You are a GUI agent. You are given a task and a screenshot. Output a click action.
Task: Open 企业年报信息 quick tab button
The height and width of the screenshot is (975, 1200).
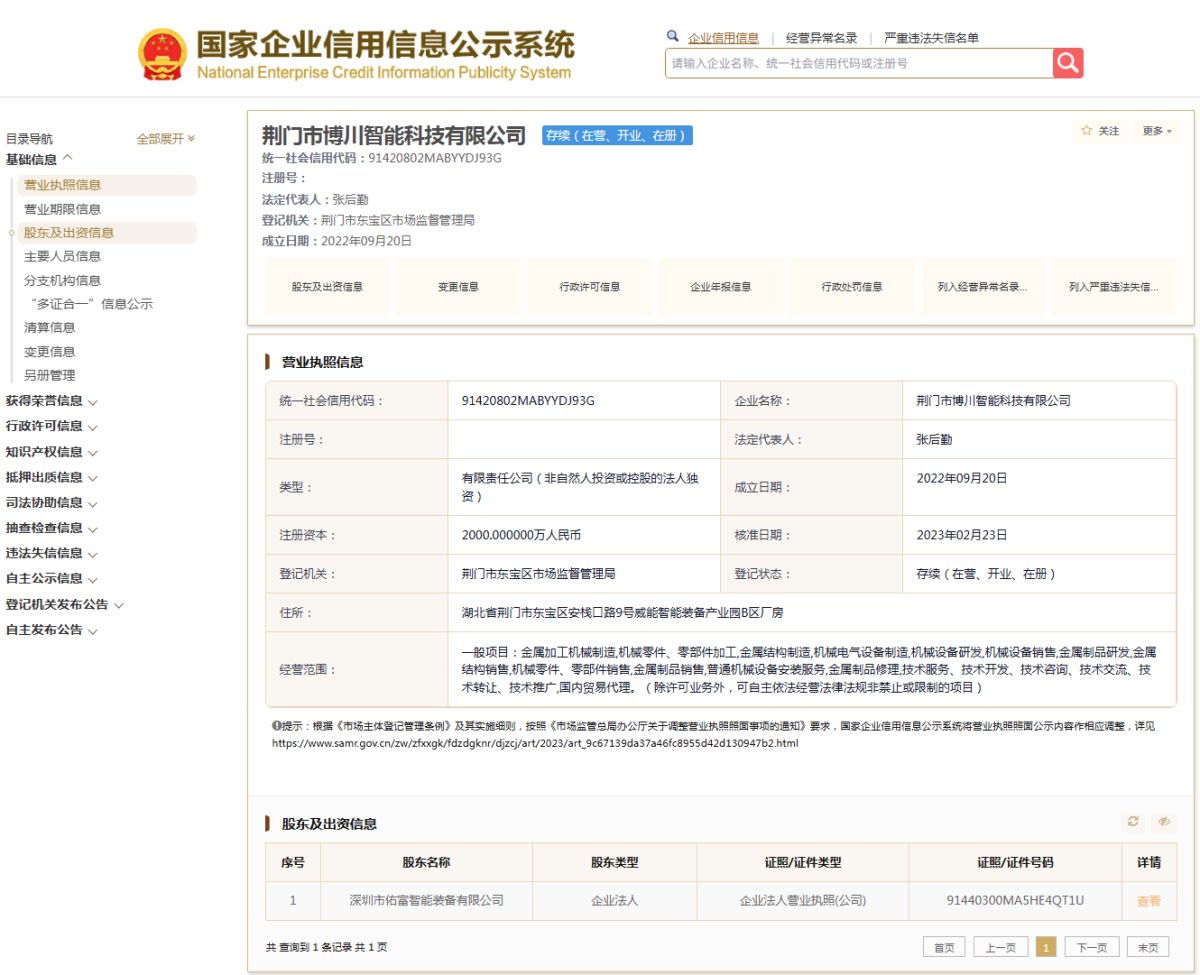coord(721,287)
